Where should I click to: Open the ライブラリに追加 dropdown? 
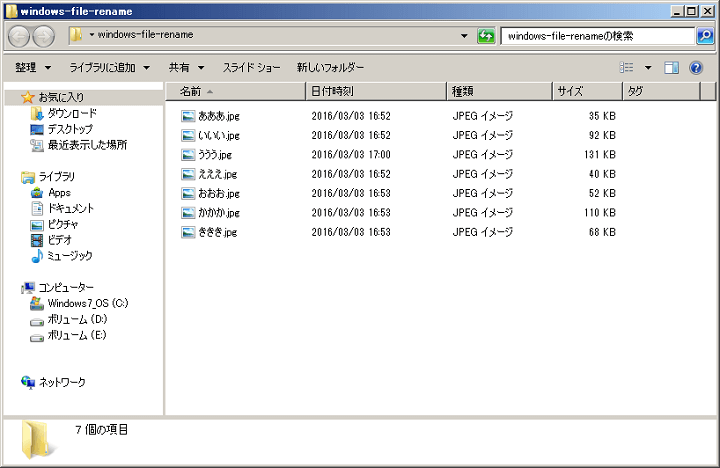click(x=109, y=68)
